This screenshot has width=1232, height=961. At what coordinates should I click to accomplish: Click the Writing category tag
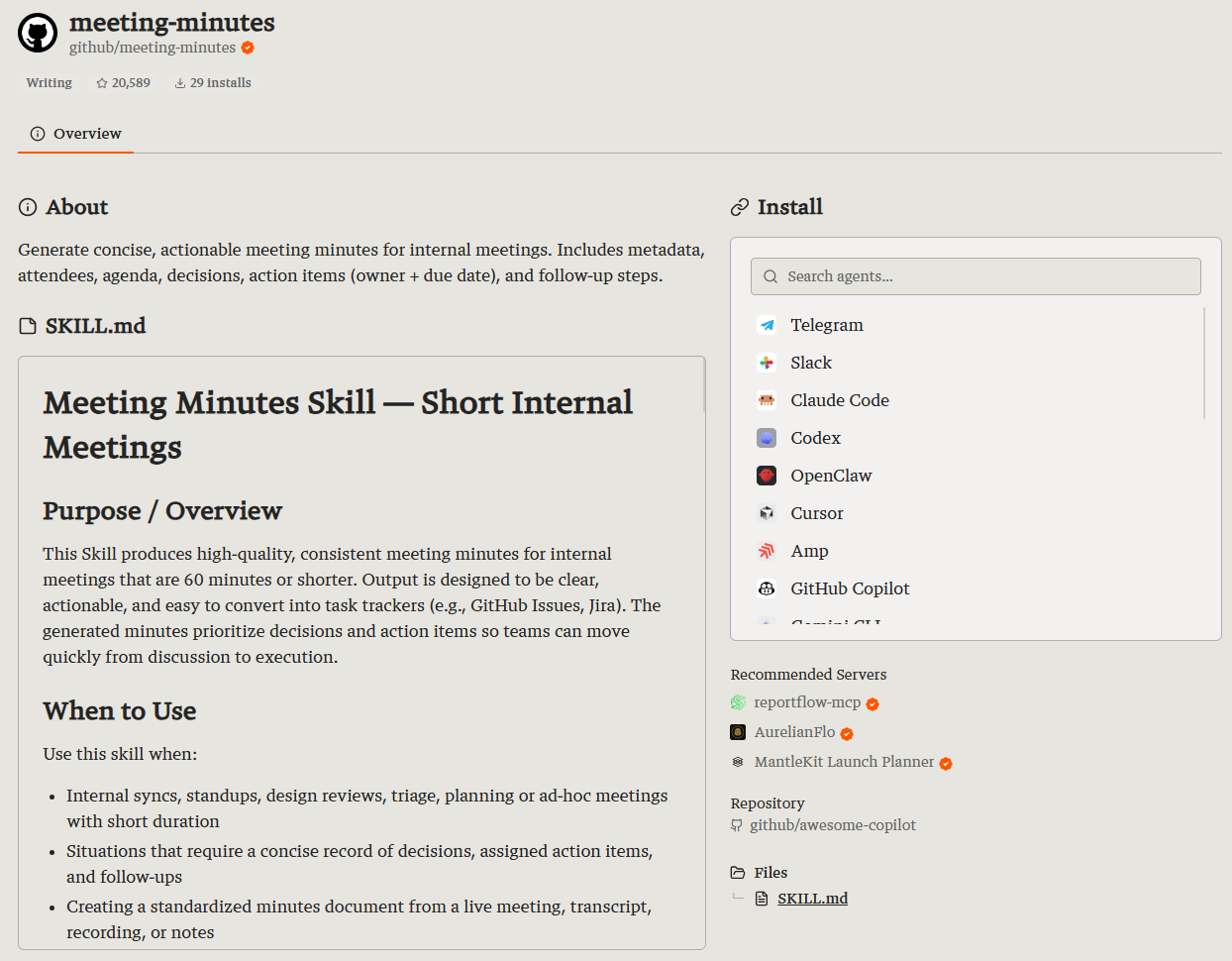click(50, 83)
